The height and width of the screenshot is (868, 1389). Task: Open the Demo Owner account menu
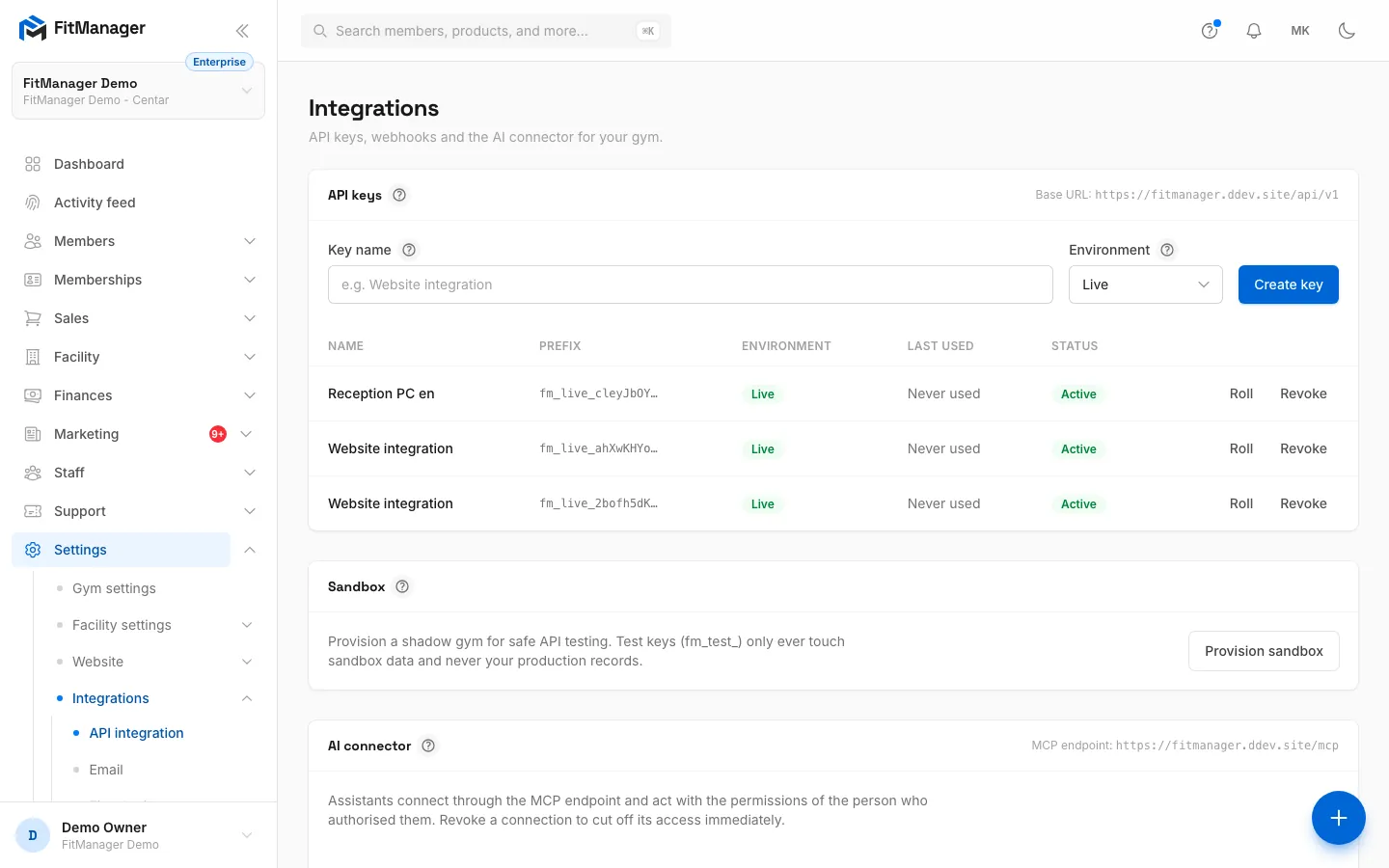coord(138,835)
